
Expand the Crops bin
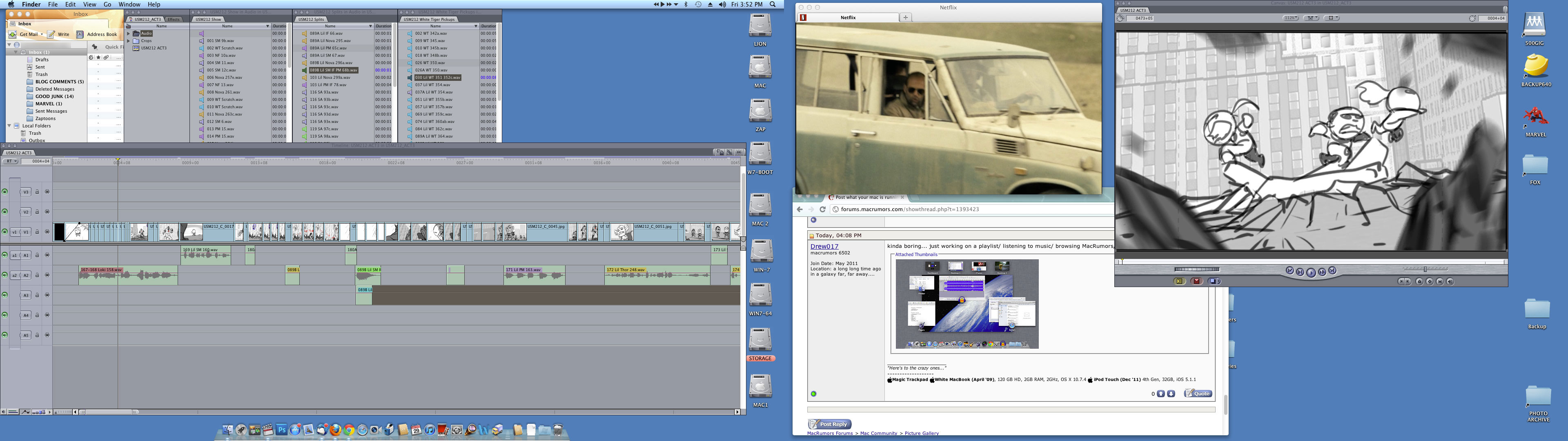(x=129, y=41)
